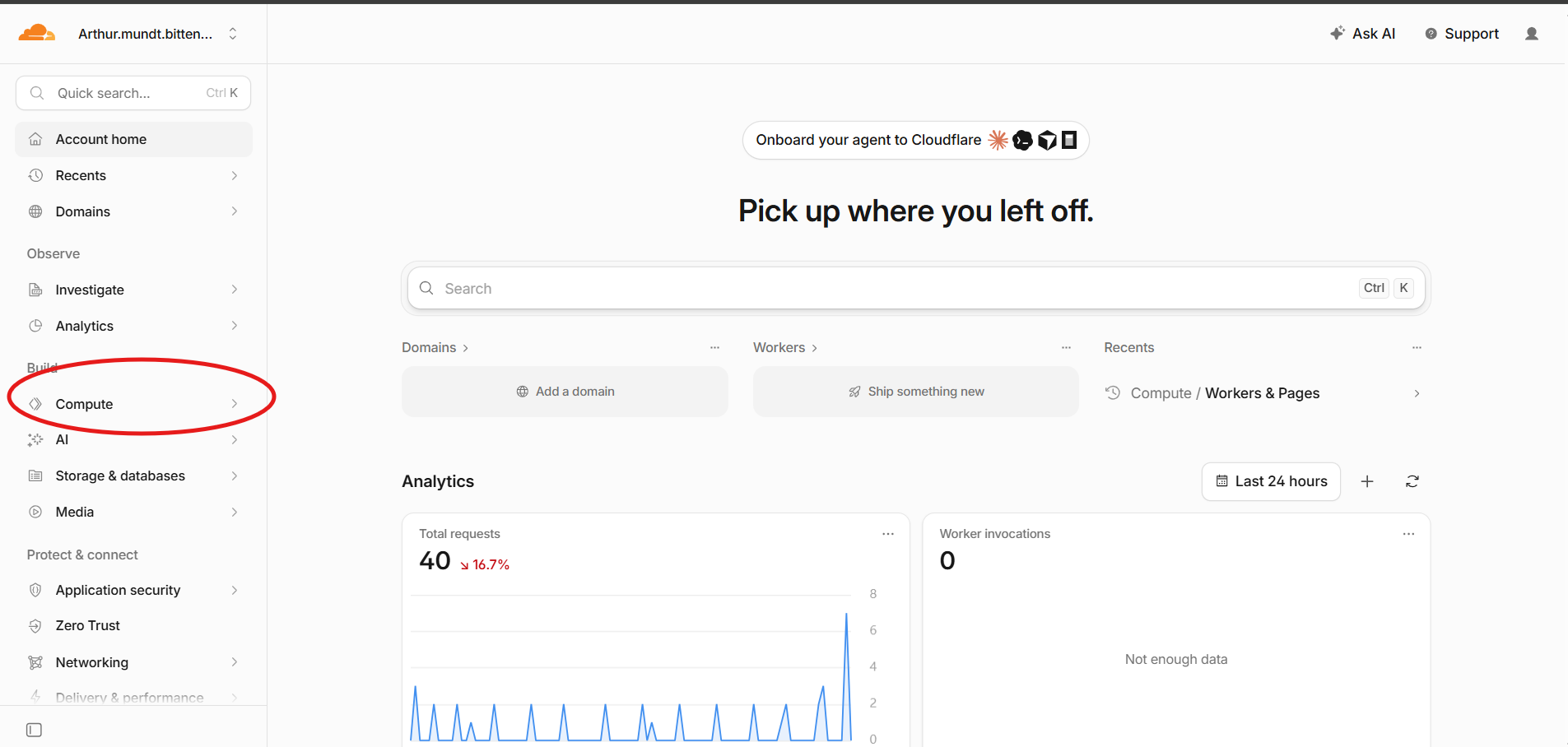This screenshot has width=1568, height=747.
Task: Click the main Search field
Action: click(915, 289)
